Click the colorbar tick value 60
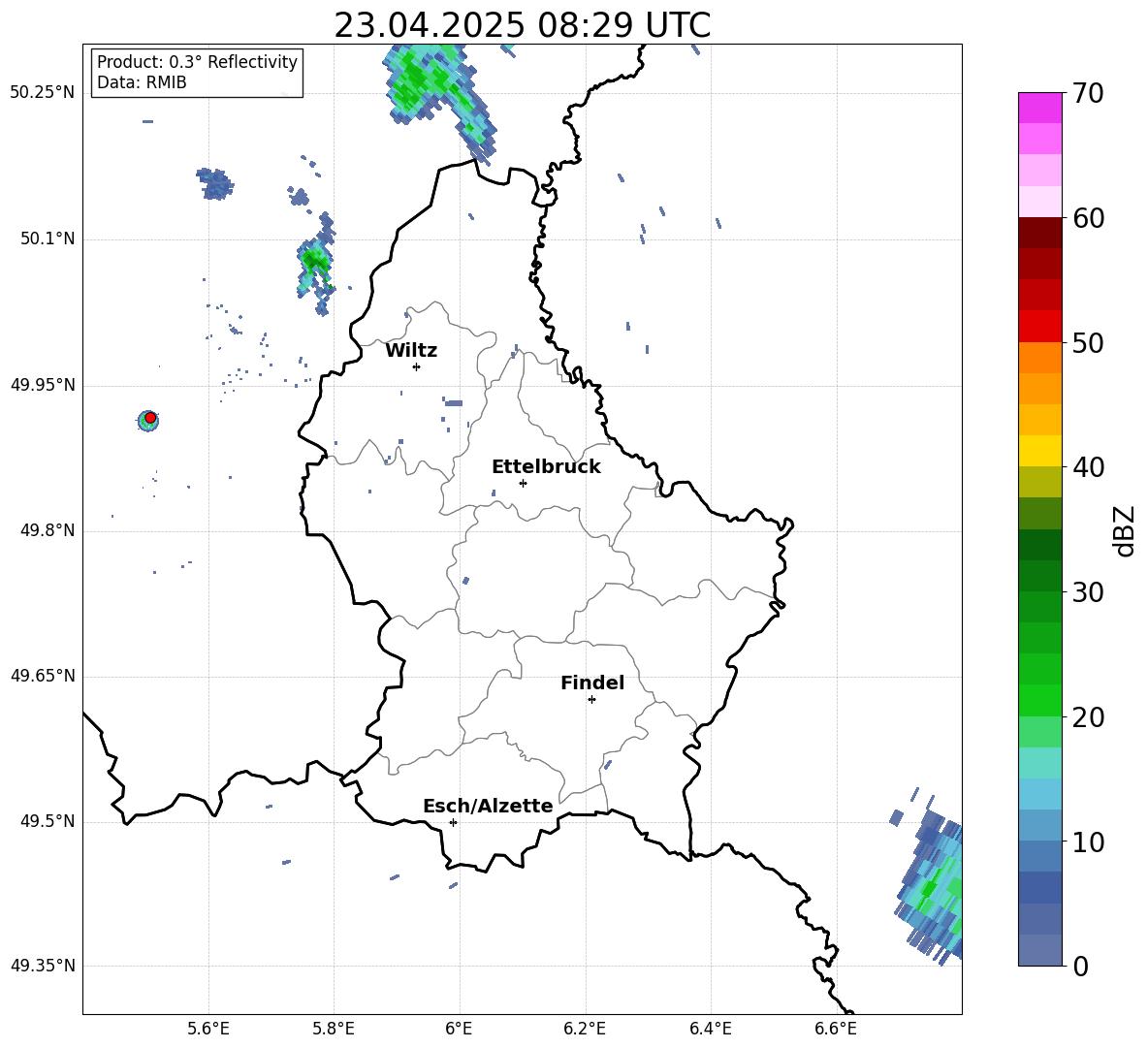Viewport: 1148px width, 1048px height. 1088,218
